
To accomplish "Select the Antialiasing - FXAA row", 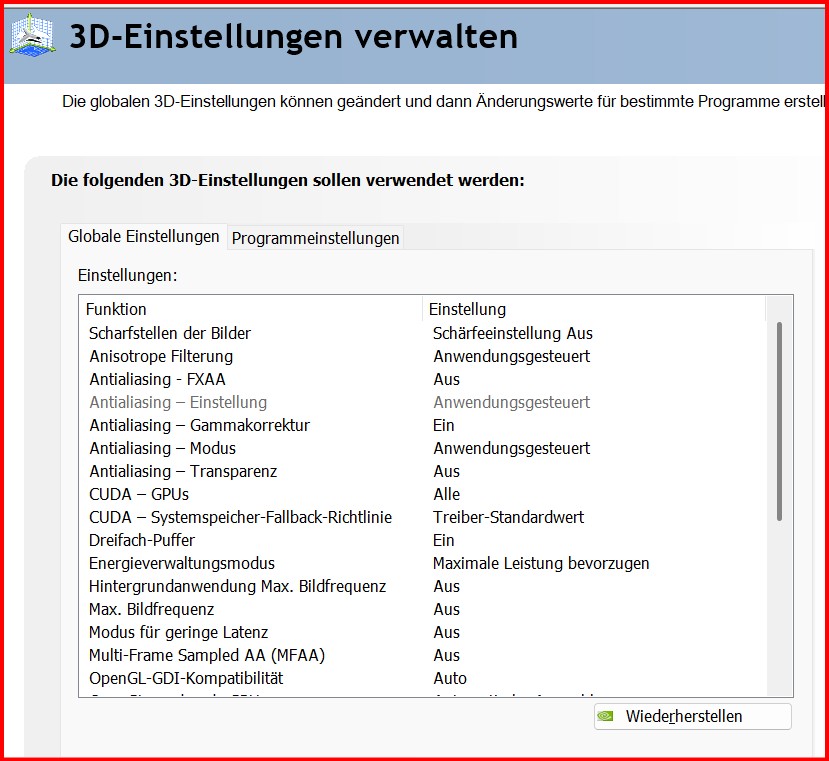I will (422, 379).
